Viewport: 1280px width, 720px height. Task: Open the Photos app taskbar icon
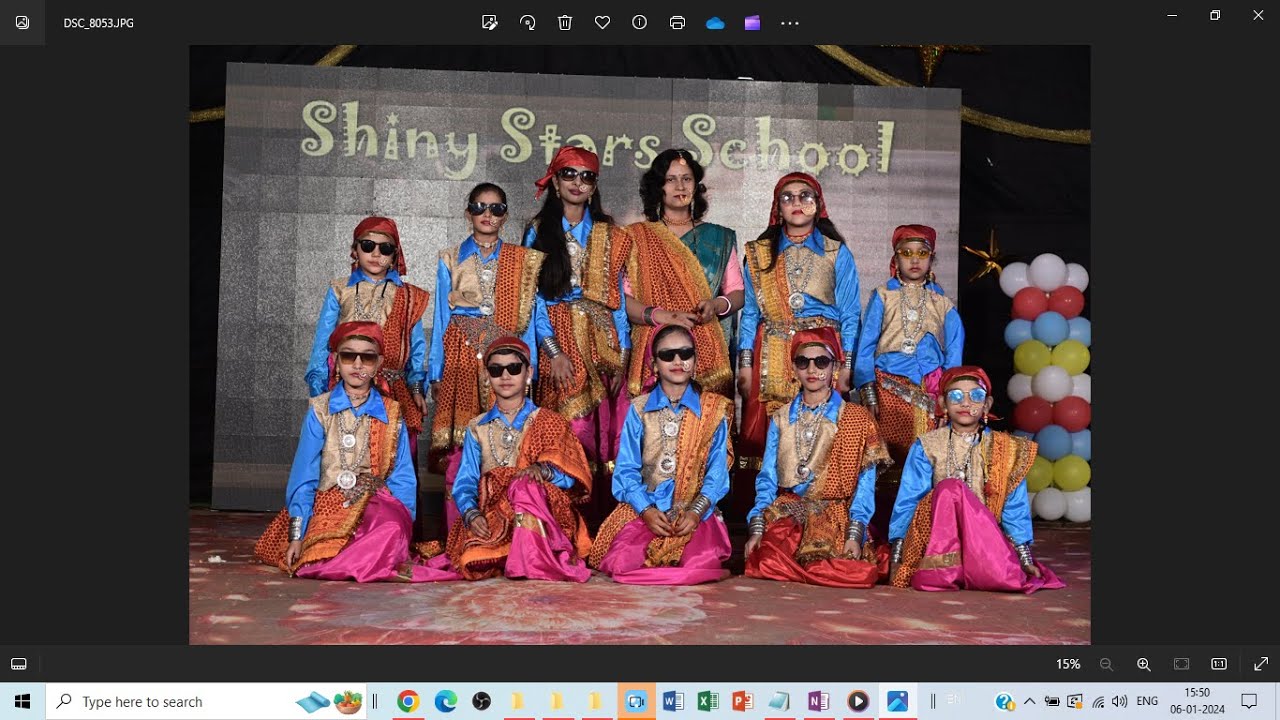coord(897,701)
